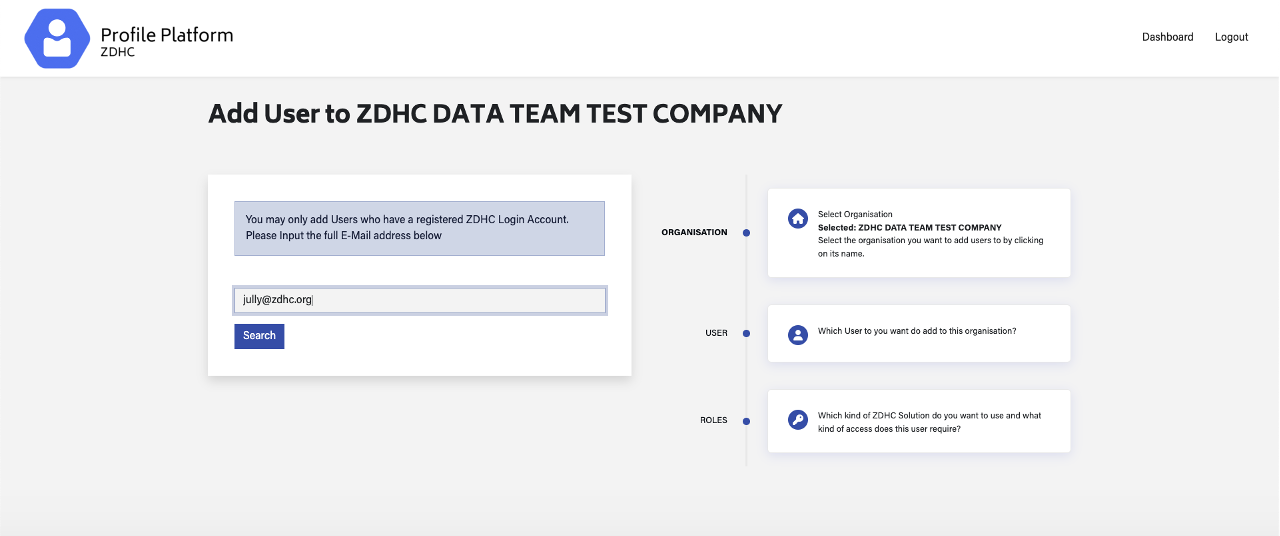Click the Profile Platform hexagon logo

[x=58, y=39]
